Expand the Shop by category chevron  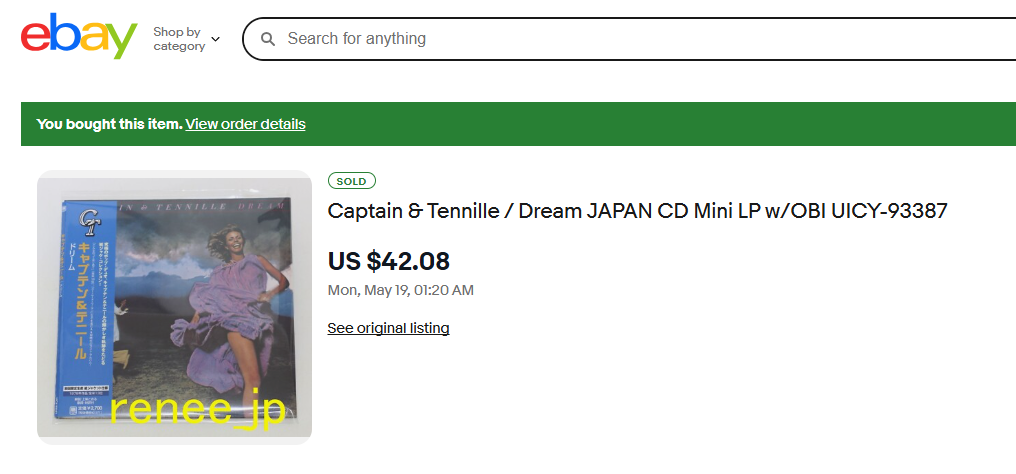[x=216, y=39]
